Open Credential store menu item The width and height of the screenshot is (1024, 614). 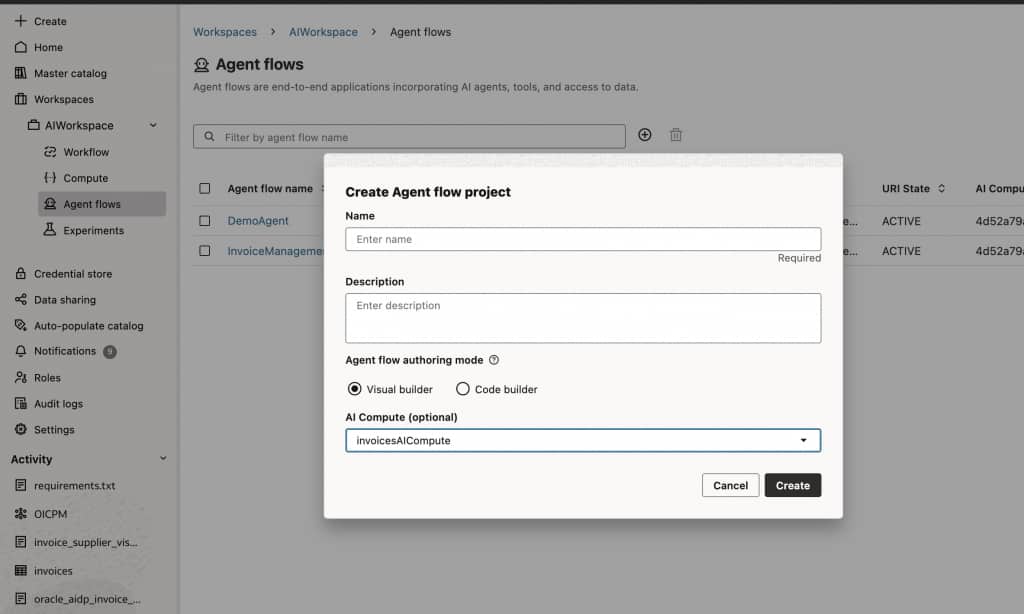pyautogui.click(x=72, y=274)
